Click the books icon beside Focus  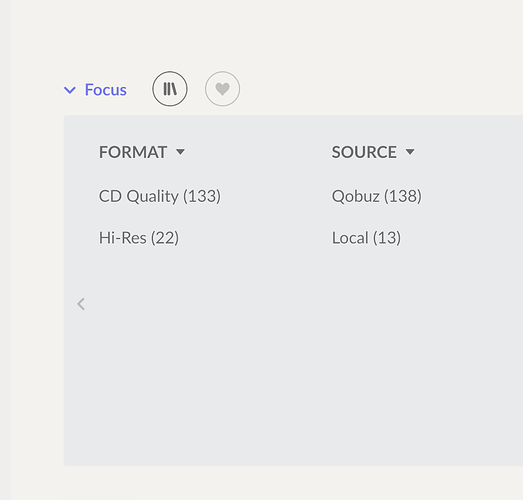click(170, 89)
